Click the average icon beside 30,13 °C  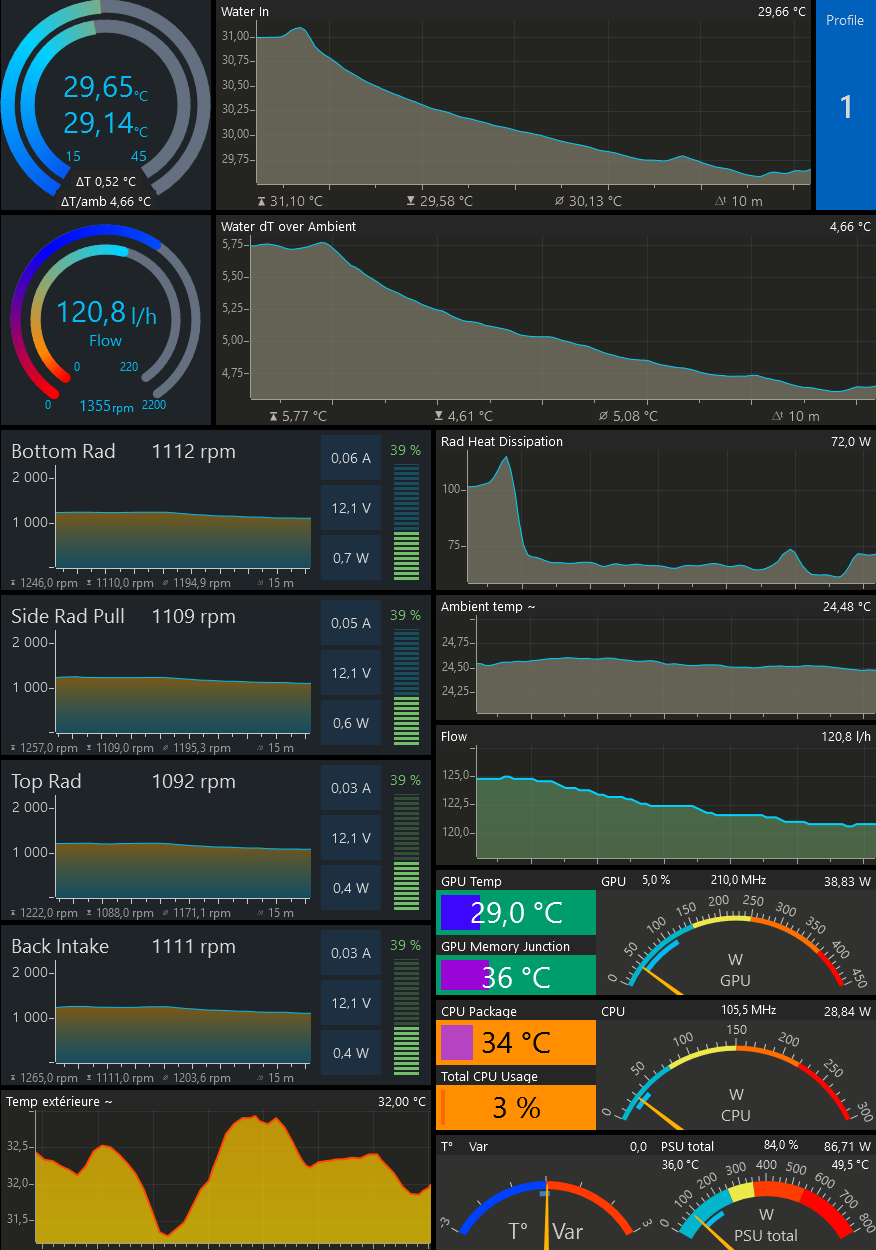pos(558,201)
